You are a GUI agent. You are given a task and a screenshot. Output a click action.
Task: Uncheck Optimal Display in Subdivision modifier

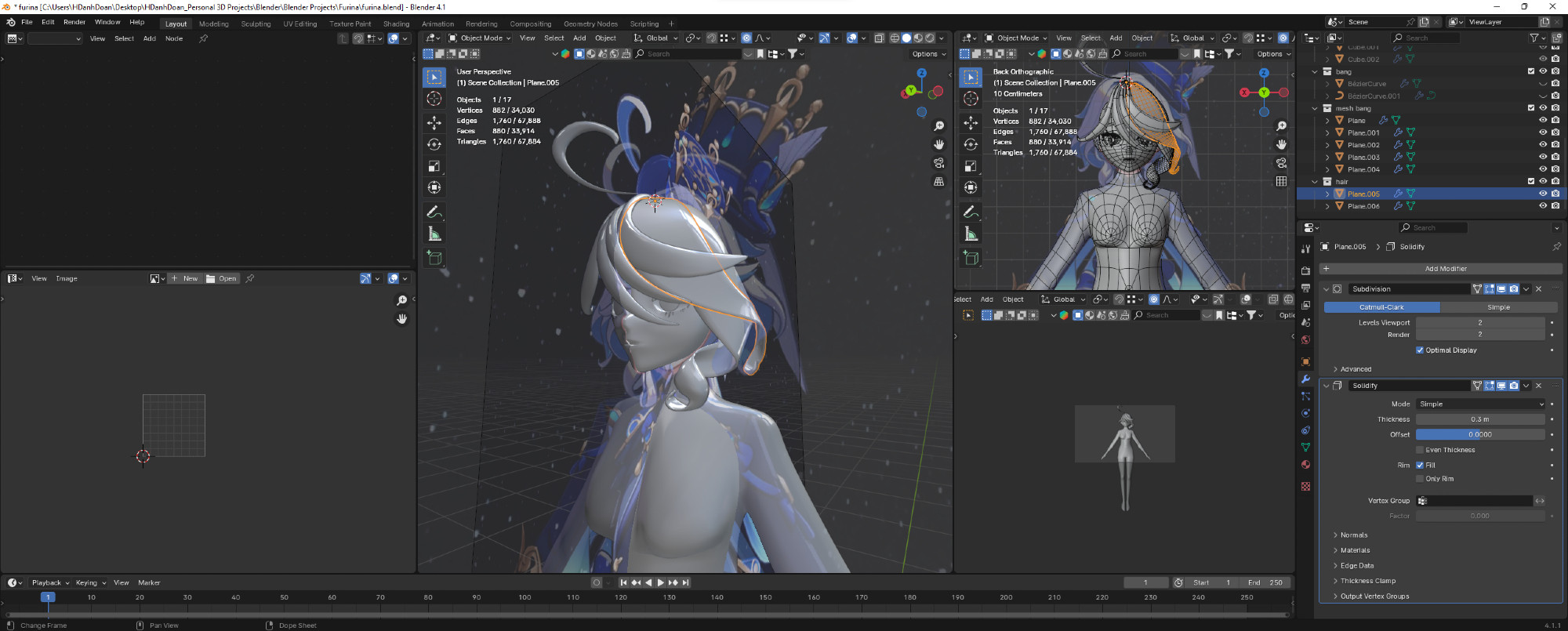coord(1420,350)
